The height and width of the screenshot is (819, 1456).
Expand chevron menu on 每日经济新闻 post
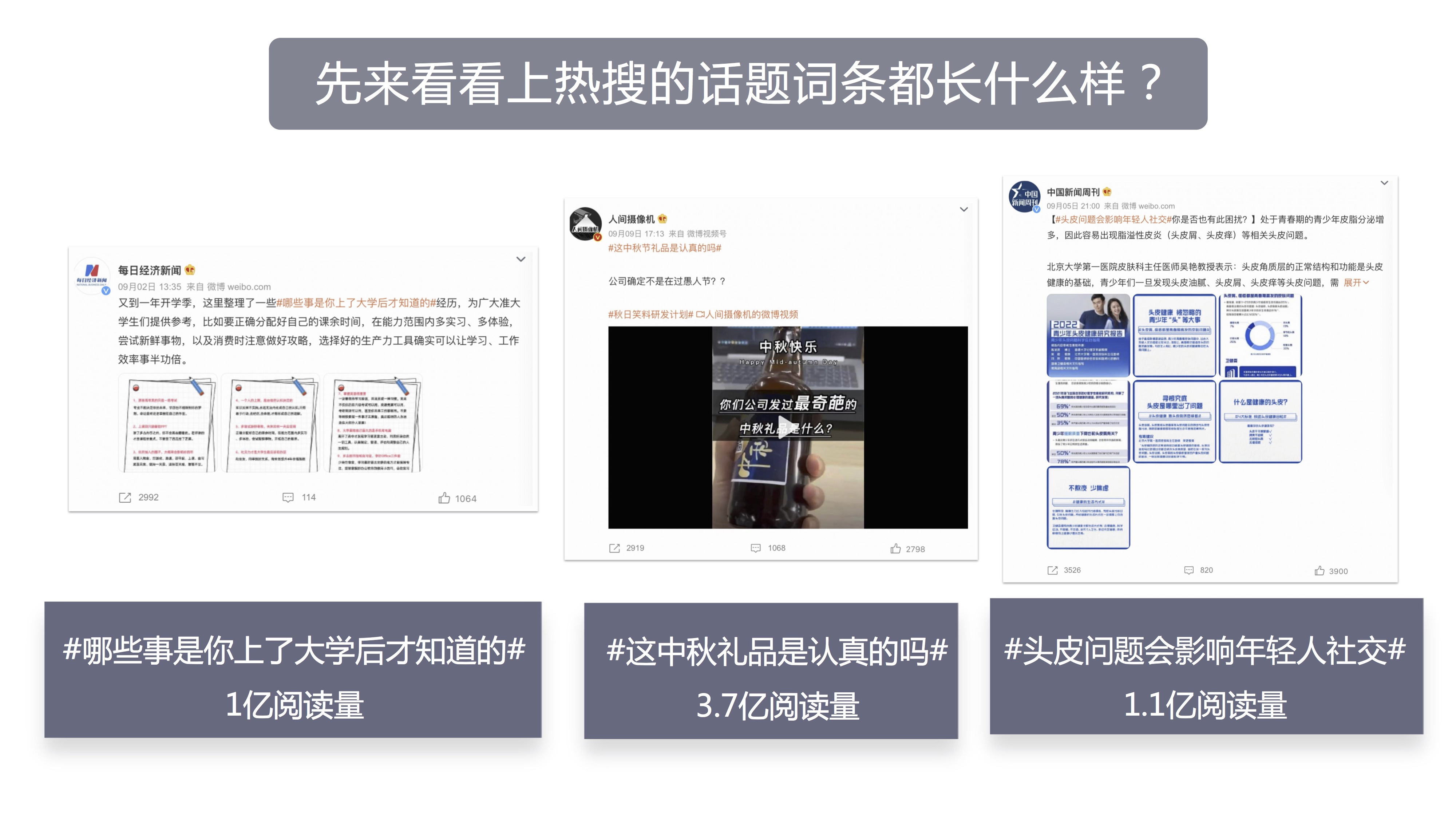click(521, 260)
